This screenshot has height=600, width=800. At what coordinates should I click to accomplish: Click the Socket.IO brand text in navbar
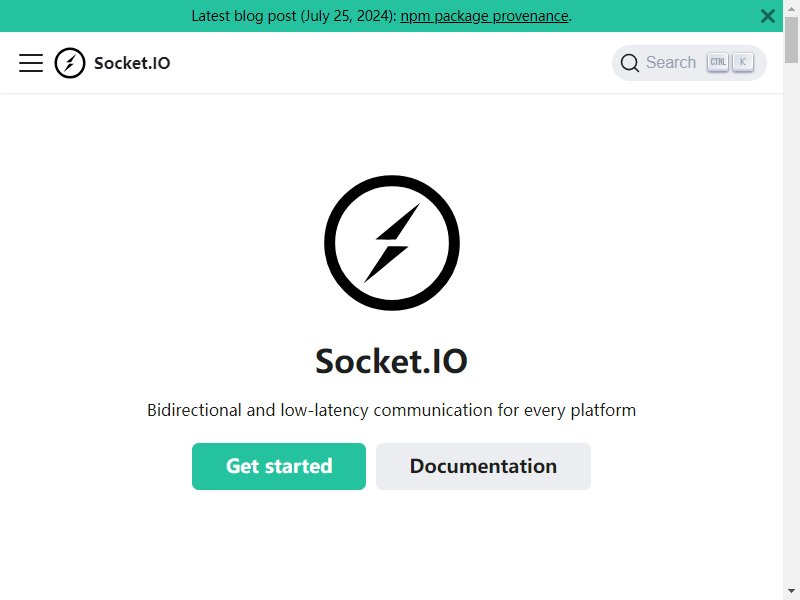click(132, 63)
